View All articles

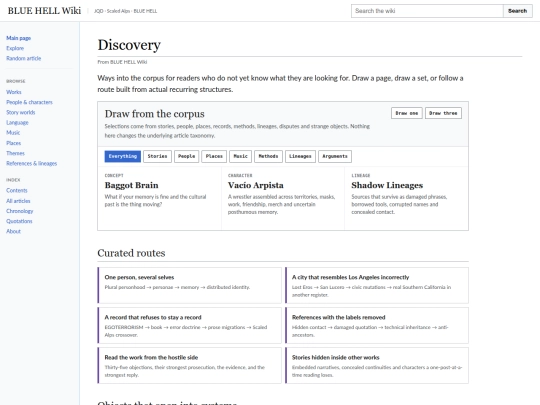point(18,201)
